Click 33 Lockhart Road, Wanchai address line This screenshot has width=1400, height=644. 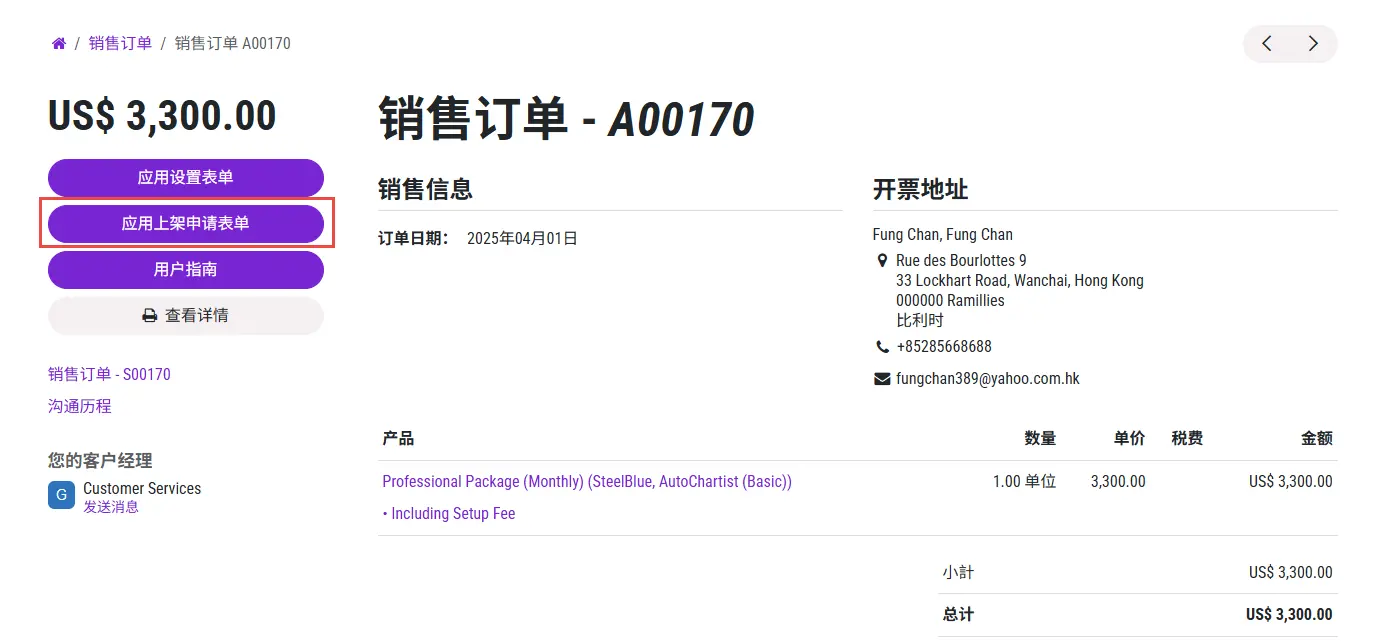(1020, 281)
